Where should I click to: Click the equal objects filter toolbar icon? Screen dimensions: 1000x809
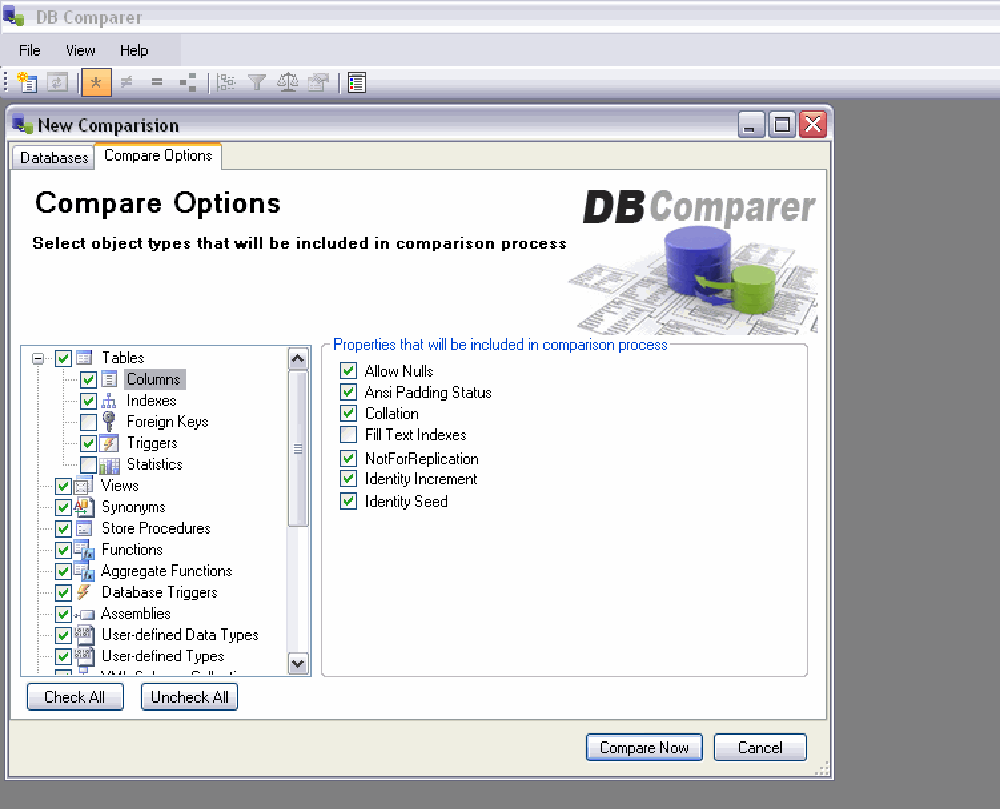click(157, 82)
